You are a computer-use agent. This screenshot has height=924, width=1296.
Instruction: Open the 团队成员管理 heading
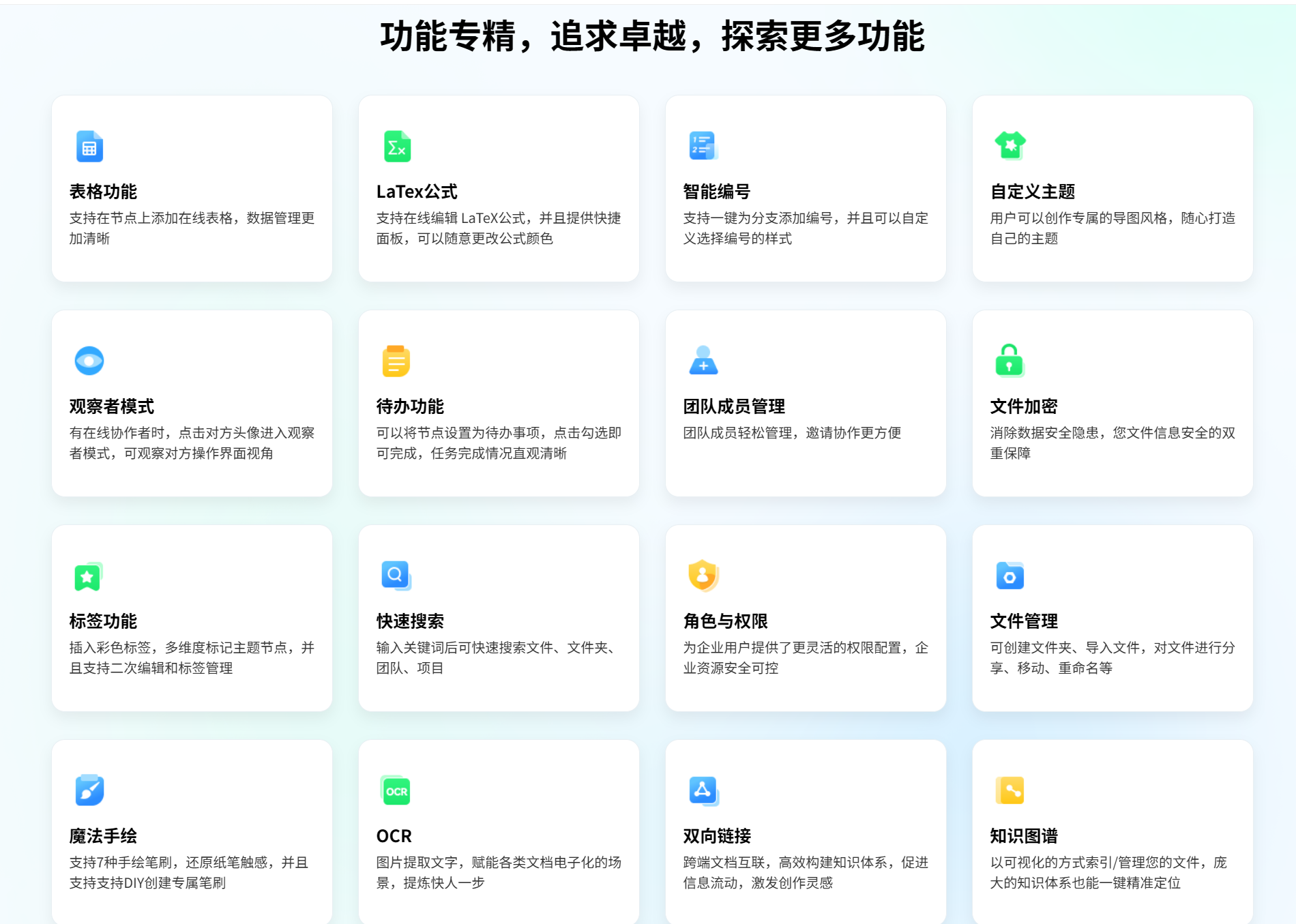click(734, 406)
